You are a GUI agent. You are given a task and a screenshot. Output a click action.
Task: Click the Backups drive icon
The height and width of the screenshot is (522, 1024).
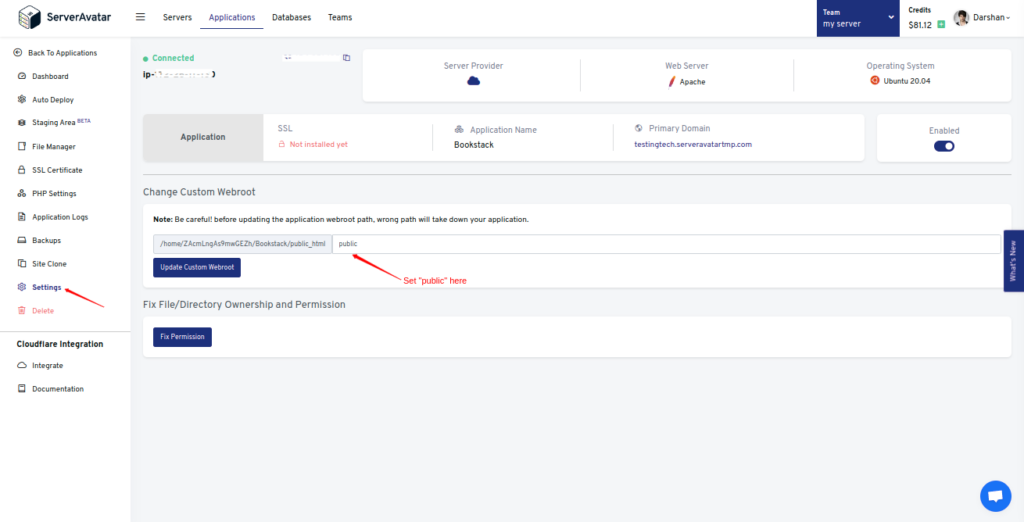(x=22, y=240)
